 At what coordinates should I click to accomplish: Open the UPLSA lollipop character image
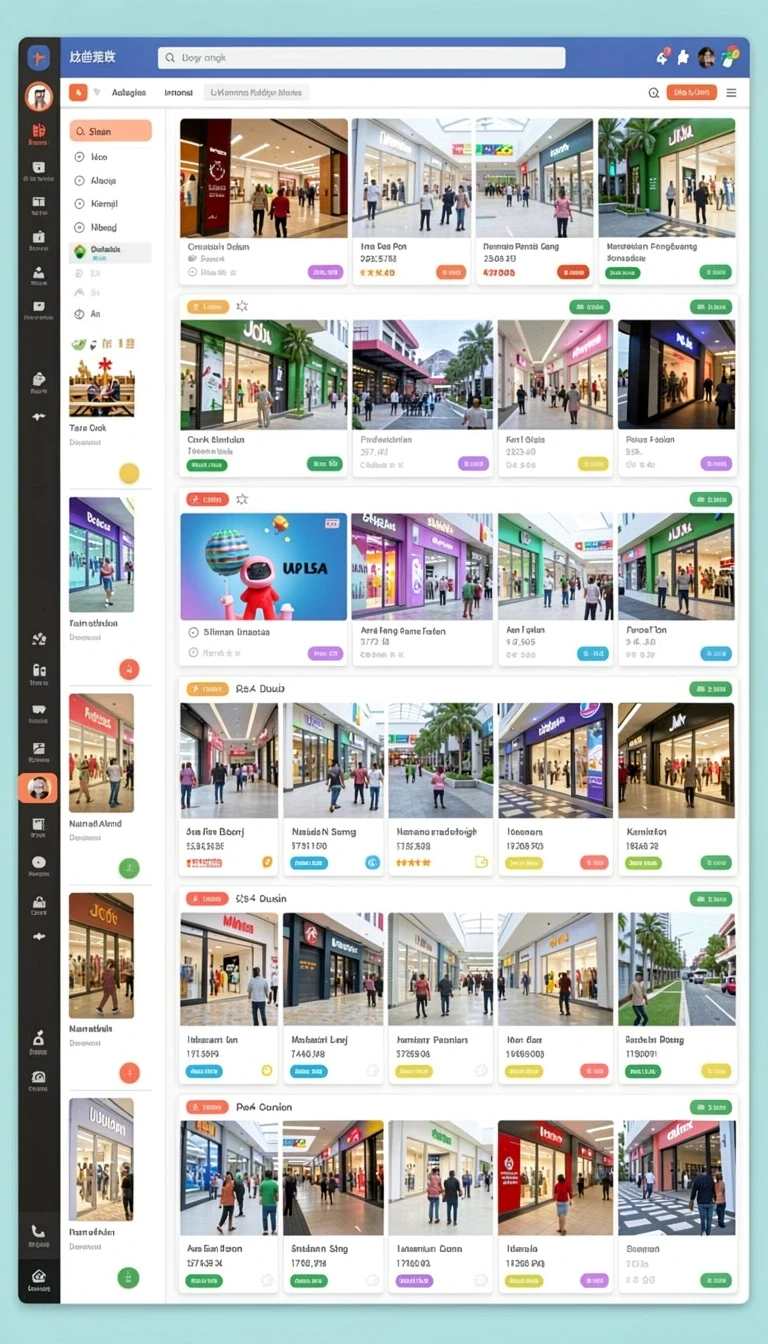coord(264,567)
